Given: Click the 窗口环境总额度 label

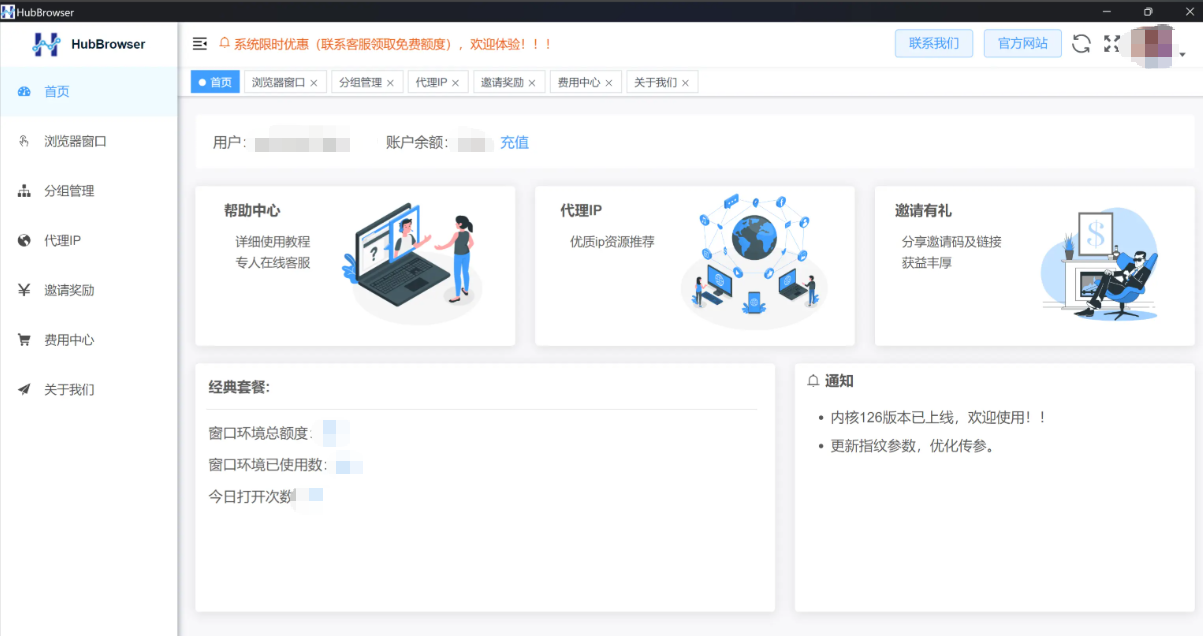Looking at the screenshot, I should [260, 434].
